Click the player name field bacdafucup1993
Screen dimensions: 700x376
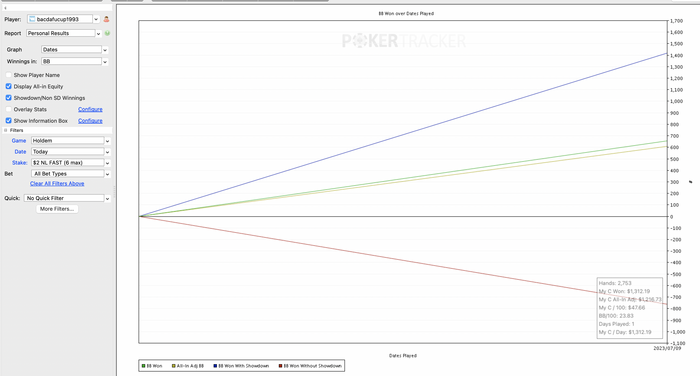pos(60,19)
